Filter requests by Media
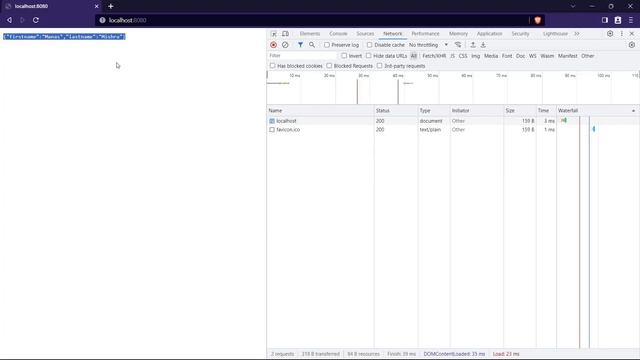 coord(491,56)
